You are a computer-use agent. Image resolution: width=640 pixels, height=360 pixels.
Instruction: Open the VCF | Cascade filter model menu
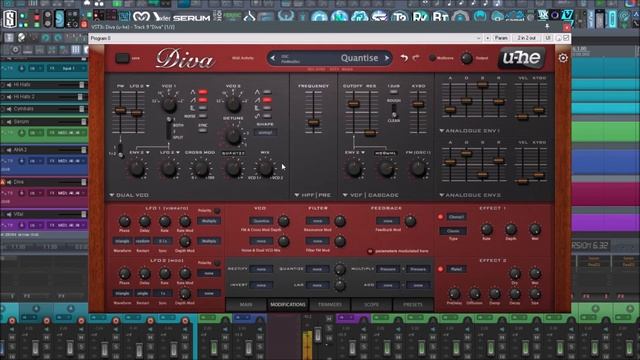click(371, 195)
